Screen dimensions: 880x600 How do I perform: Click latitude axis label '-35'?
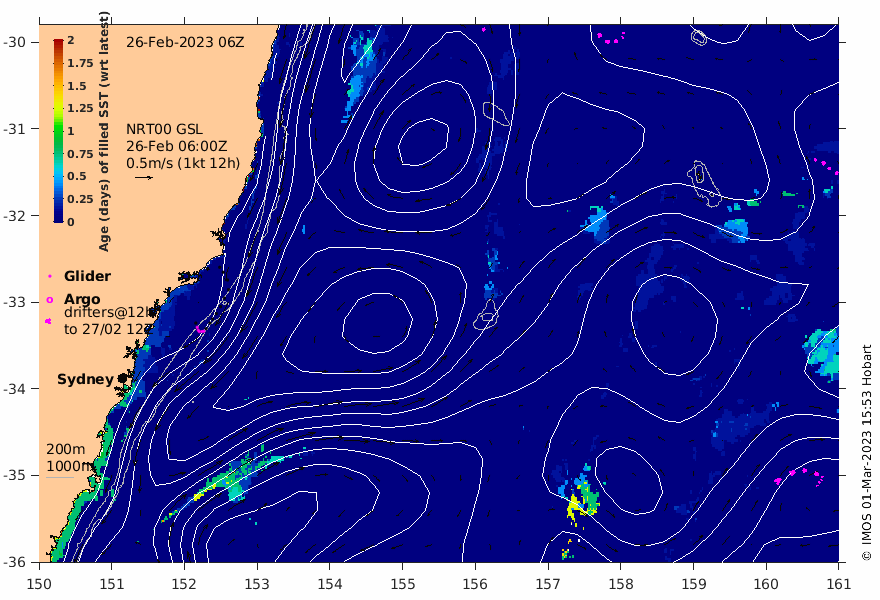point(14,475)
